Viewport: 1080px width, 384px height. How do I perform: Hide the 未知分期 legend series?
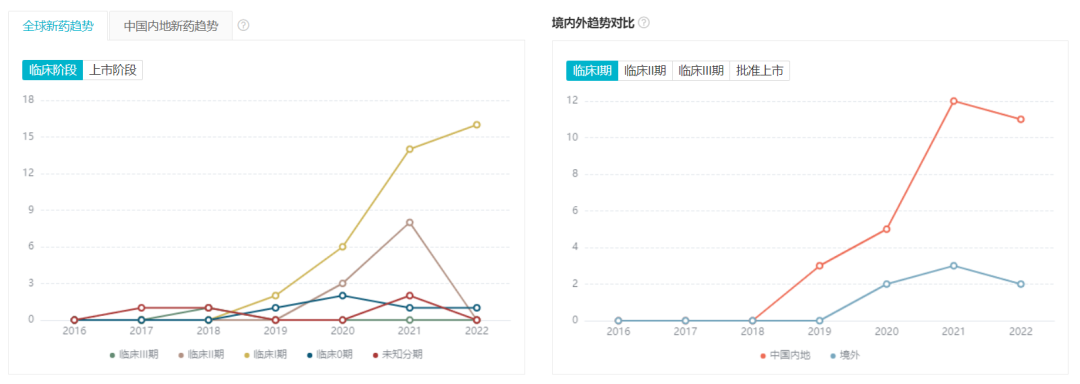click(x=397, y=355)
